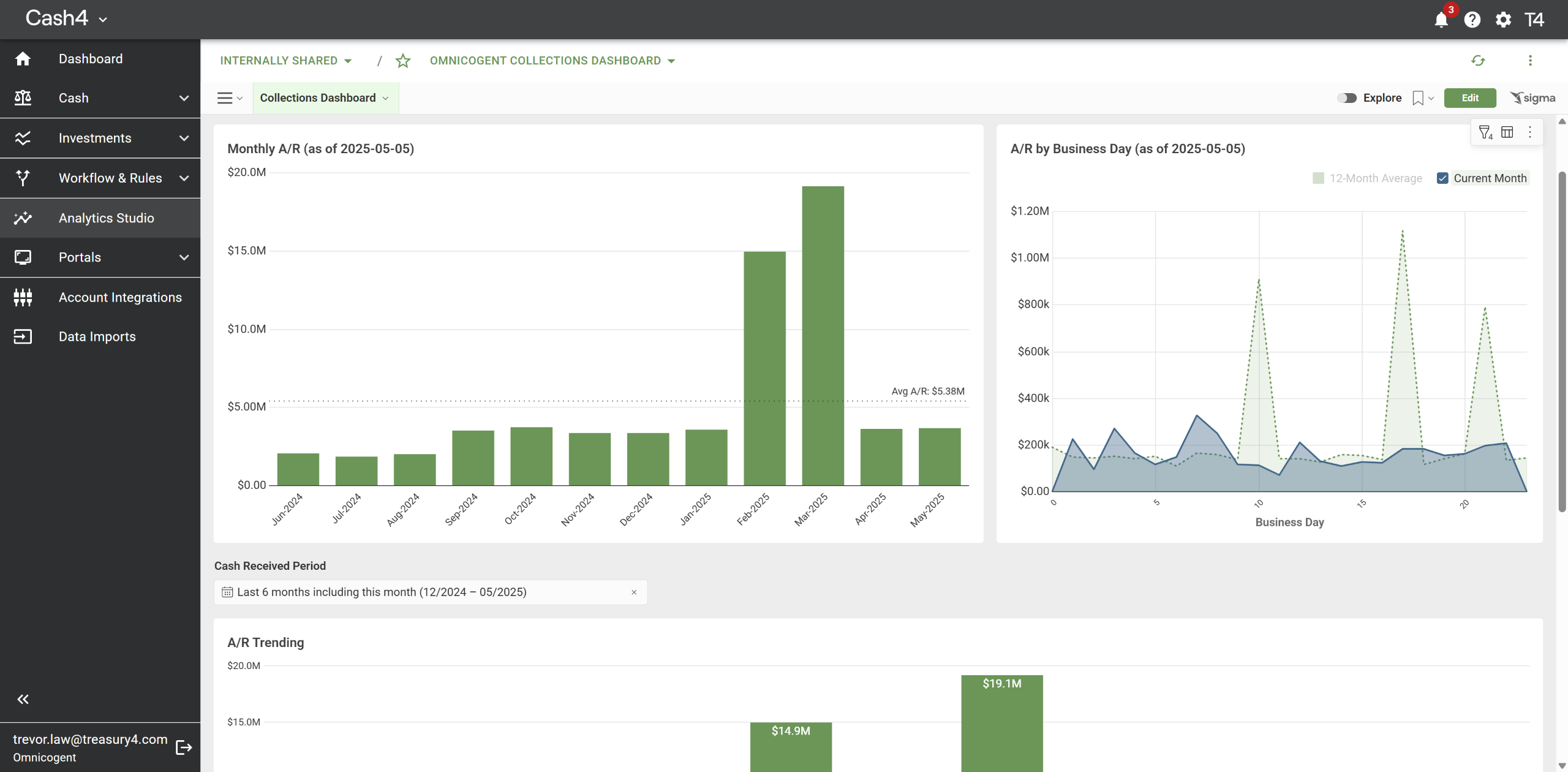Image resolution: width=1568 pixels, height=772 pixels.
Task: Go to Analytics Studio in sidebar
Action: (106, 218)
